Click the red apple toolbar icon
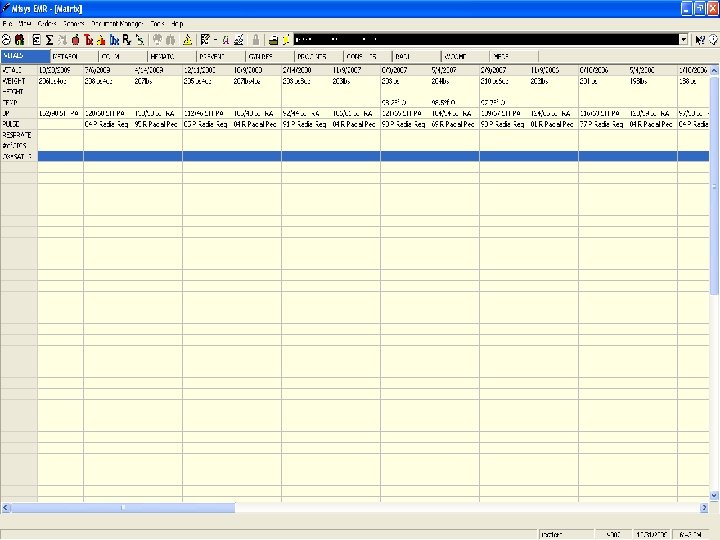Viewport: 720px width, 540px height. (76, 40)
